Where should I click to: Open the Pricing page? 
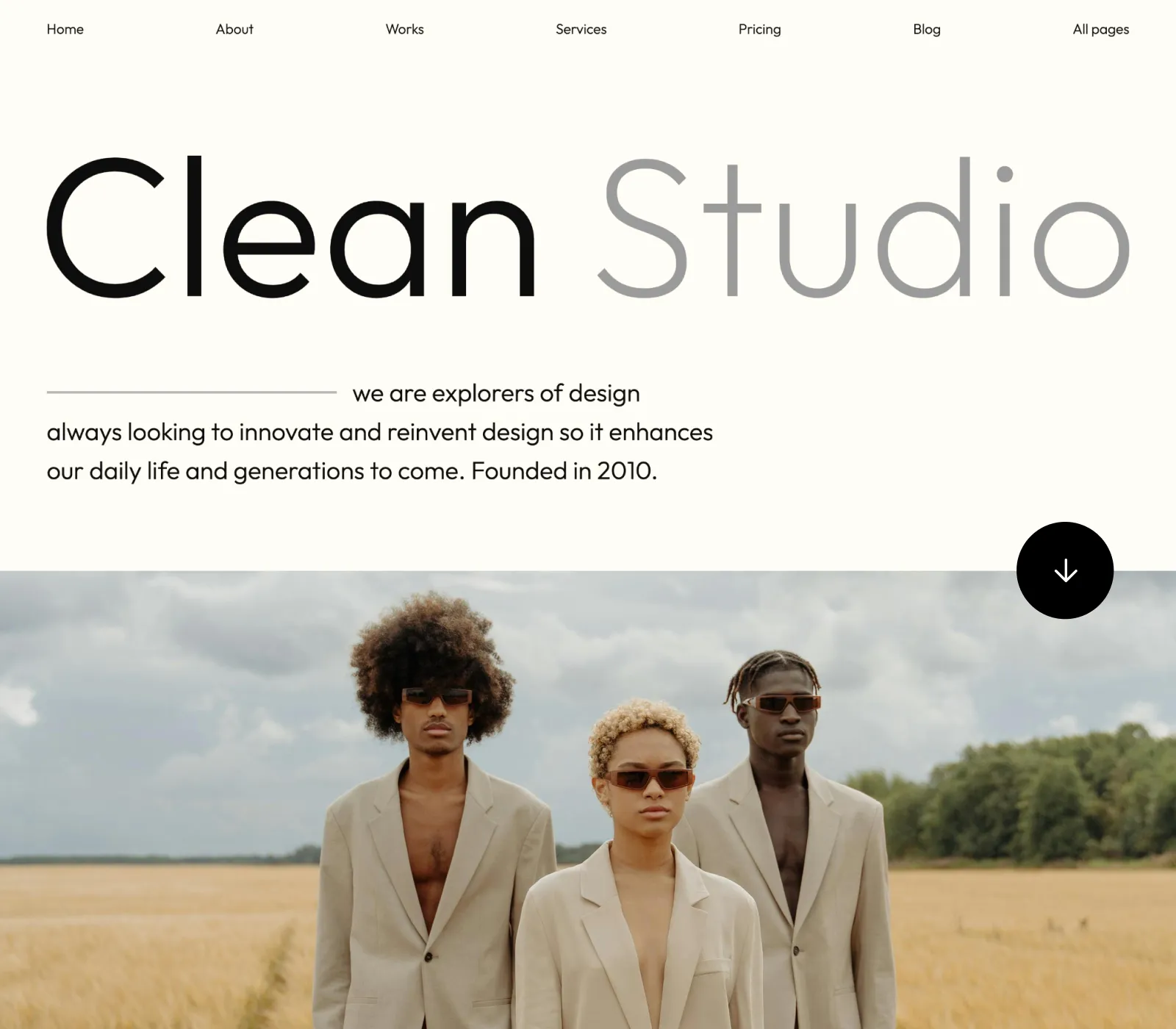760,29
